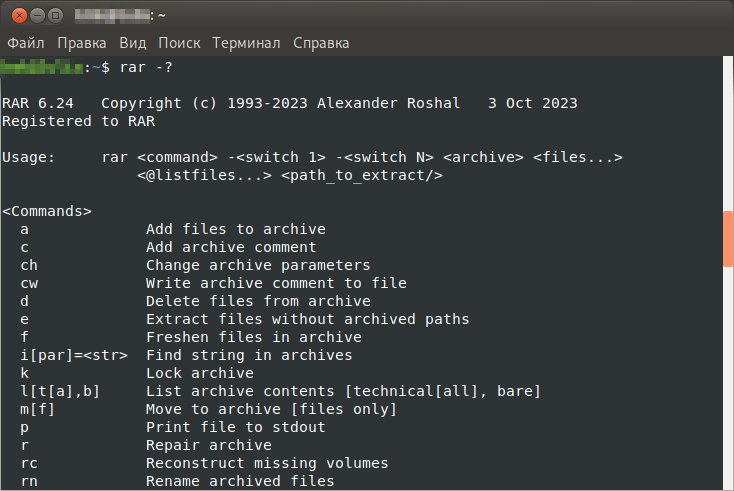Viewport: 734px width, 491px height.
Task: Maximize the terminal window
Action: pyautogui.click(x=54, y=16)
